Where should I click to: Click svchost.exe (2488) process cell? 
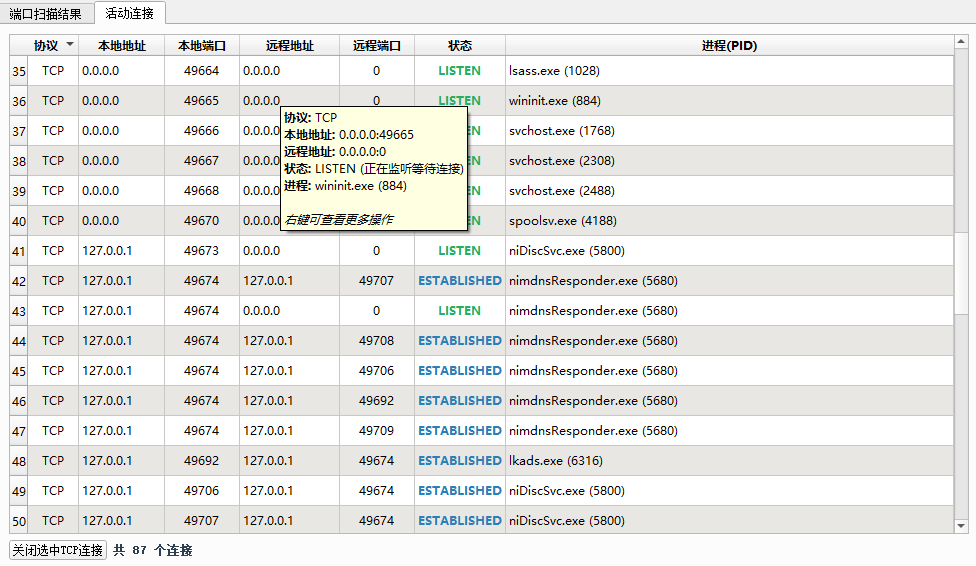coord(730,191)
